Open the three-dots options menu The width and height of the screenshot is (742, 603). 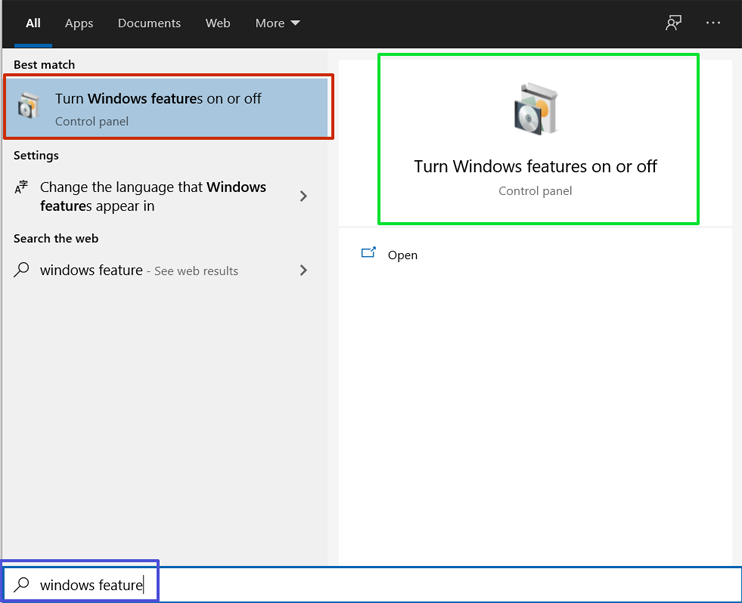(x=713, y=23)
